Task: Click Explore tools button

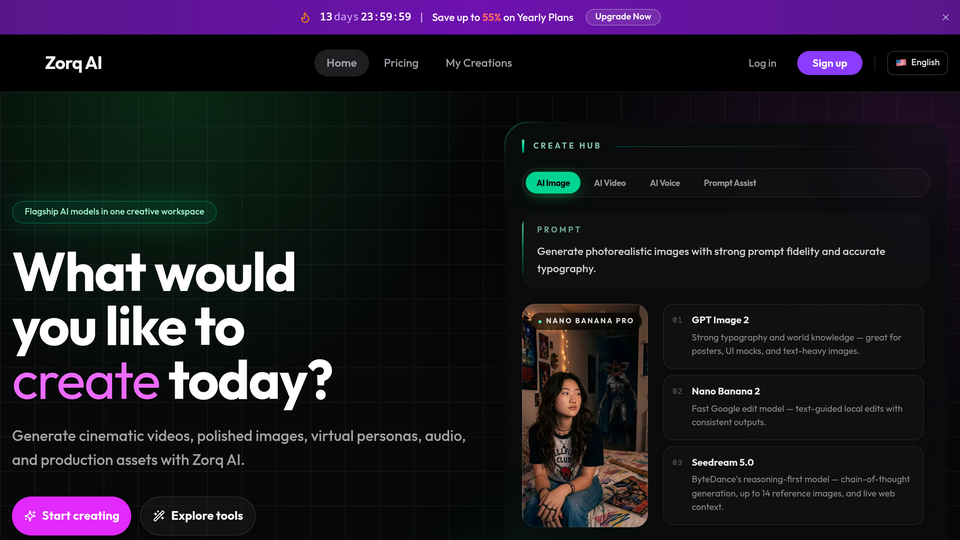Action: click(198, 516)
